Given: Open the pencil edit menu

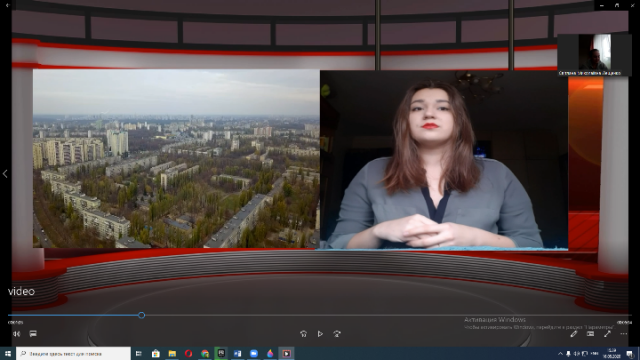Looking at the screenshot, I should (573, 334).
